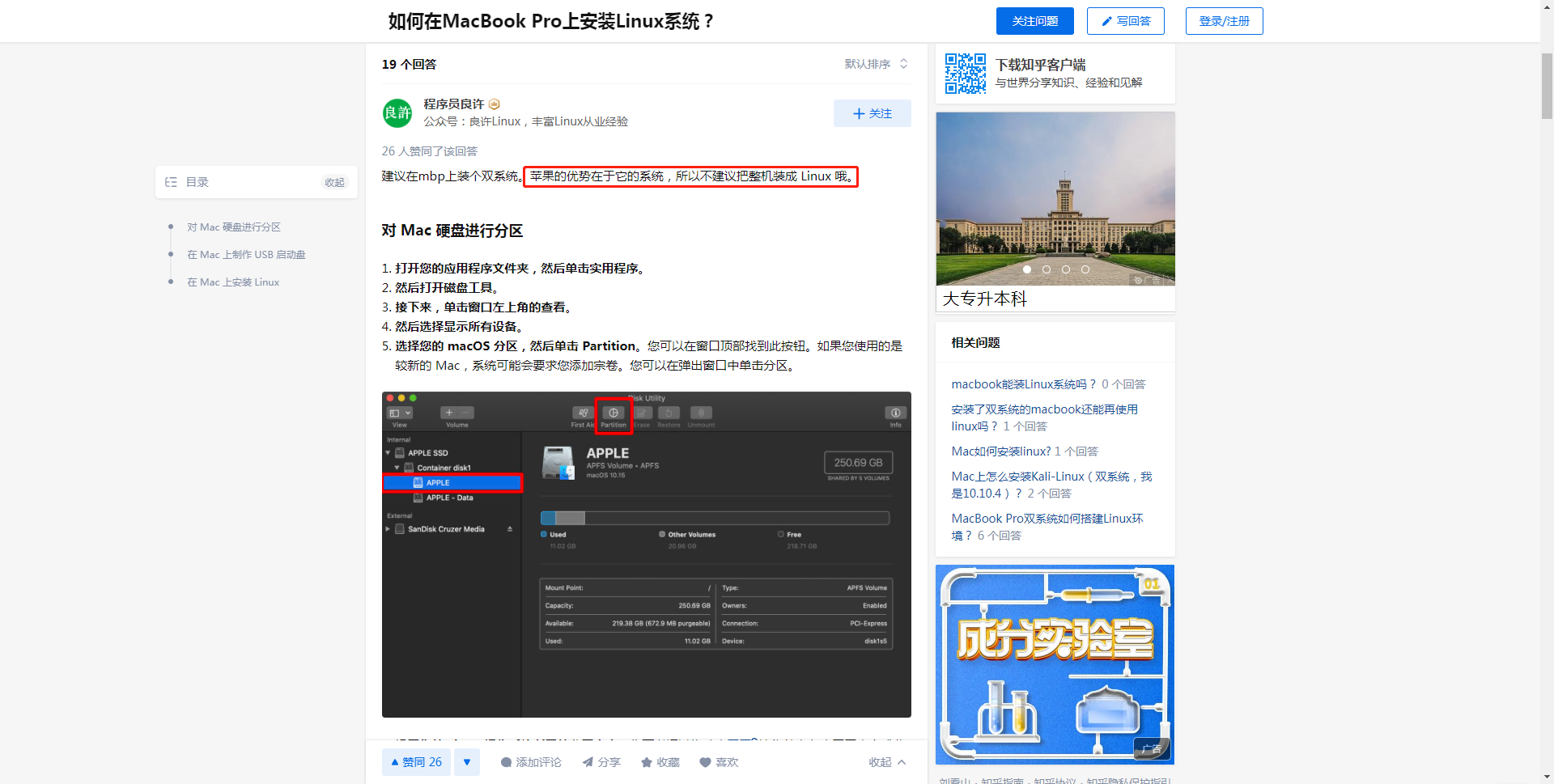Viewport: 1554px width, 784px height.
Task: Jump to 在 Mac 上安装 Linux section
Action: pos(233,282)
